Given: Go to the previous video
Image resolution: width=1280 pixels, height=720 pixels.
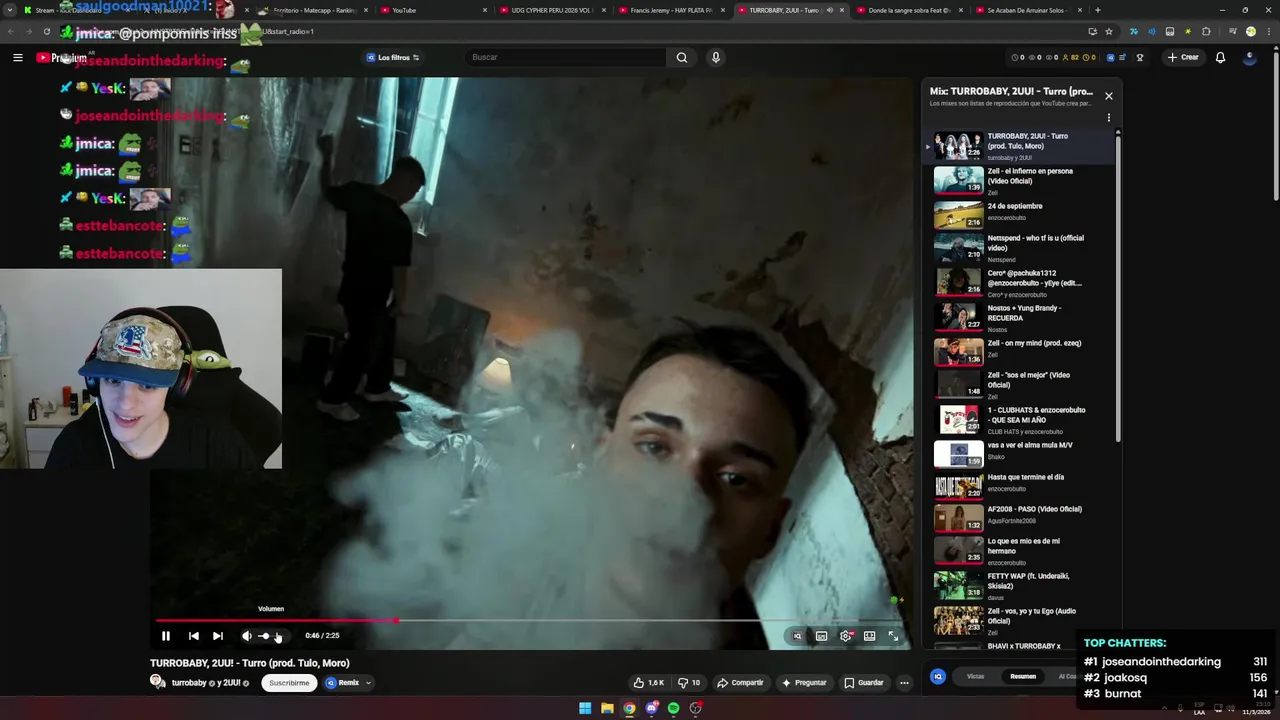Looking at the screenshot, I should pyautogui.click(x=194, y=636).
